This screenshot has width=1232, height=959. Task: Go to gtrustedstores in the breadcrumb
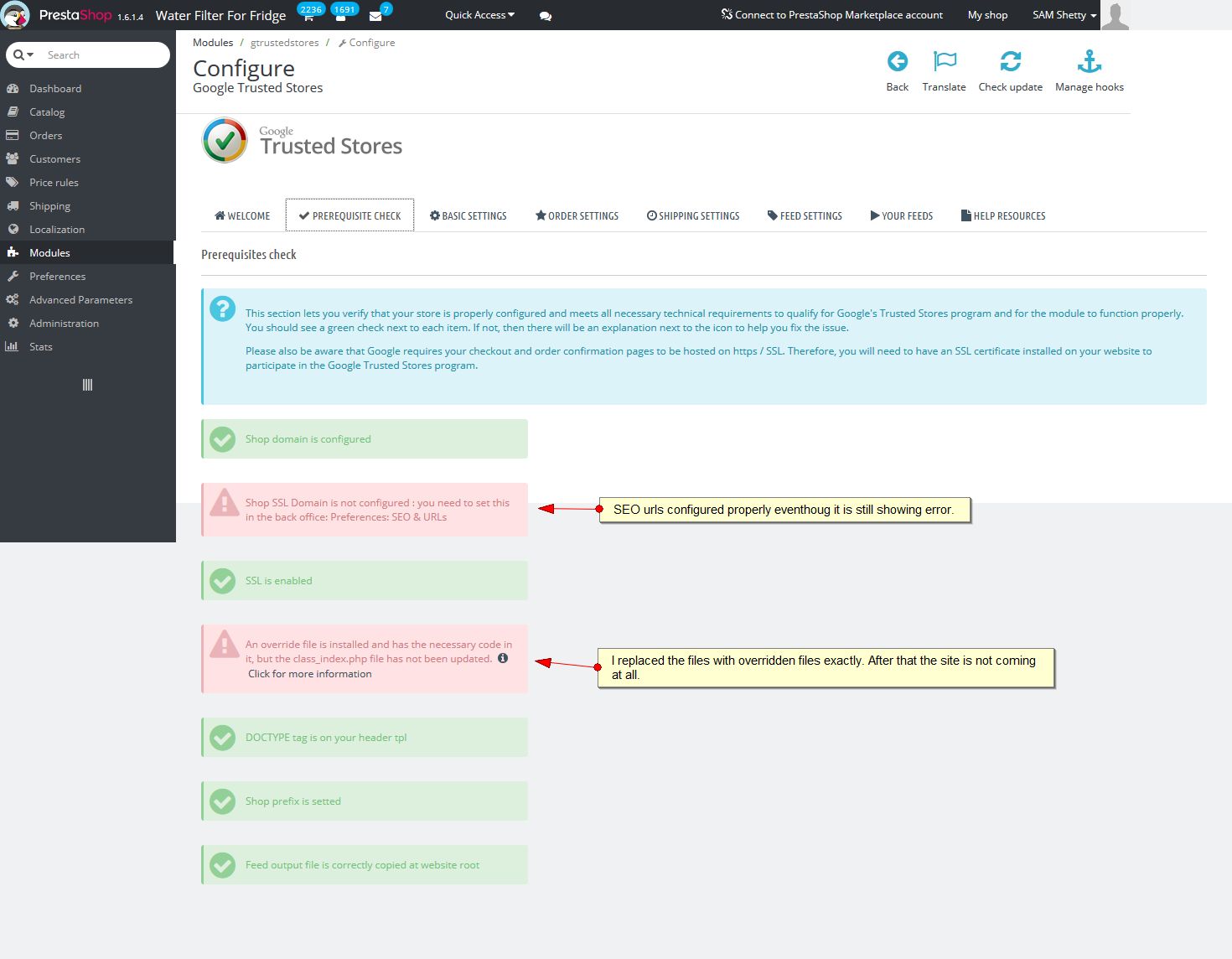[284, 43]
